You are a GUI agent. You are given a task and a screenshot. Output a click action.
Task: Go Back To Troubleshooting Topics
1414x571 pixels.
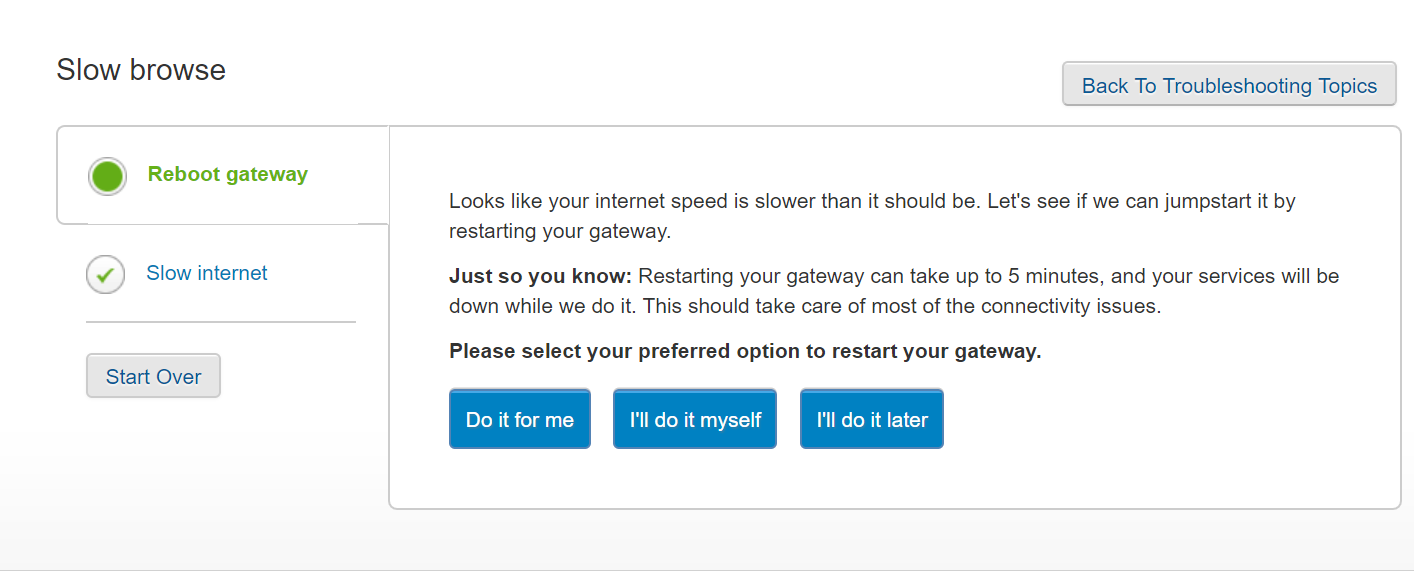point(1229,86)
